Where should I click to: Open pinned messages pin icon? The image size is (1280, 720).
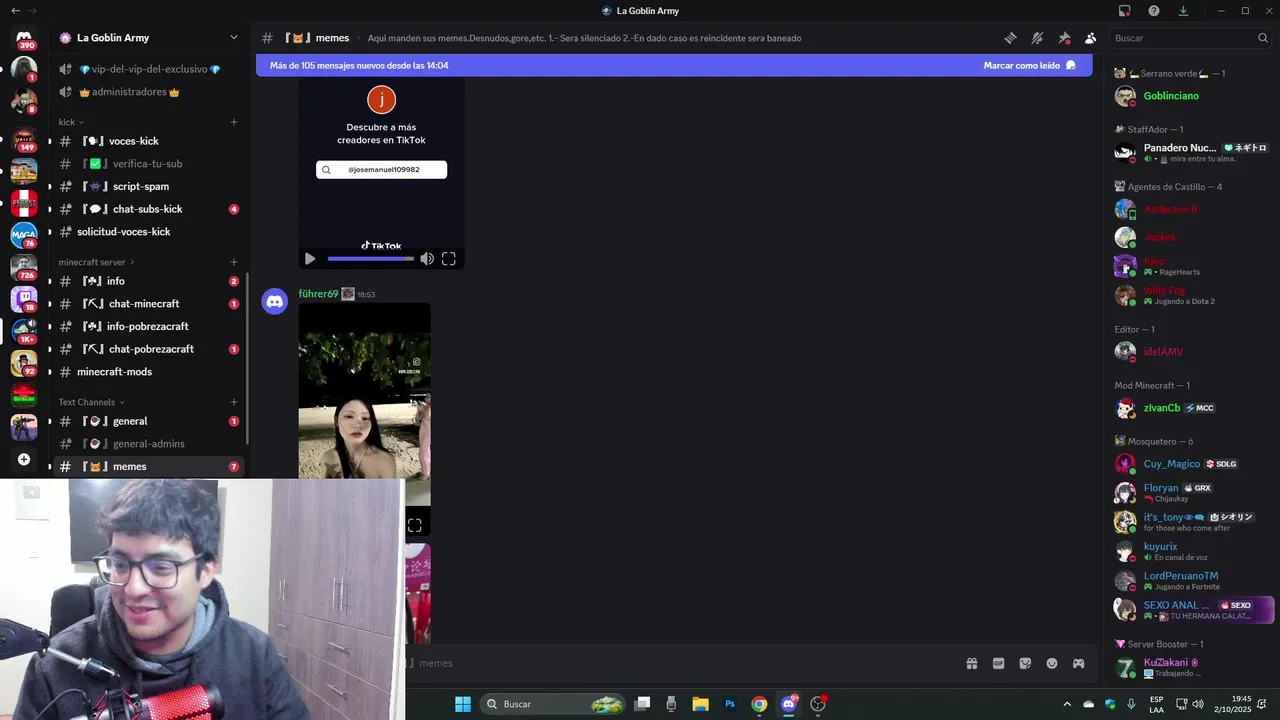point(1064,38)
